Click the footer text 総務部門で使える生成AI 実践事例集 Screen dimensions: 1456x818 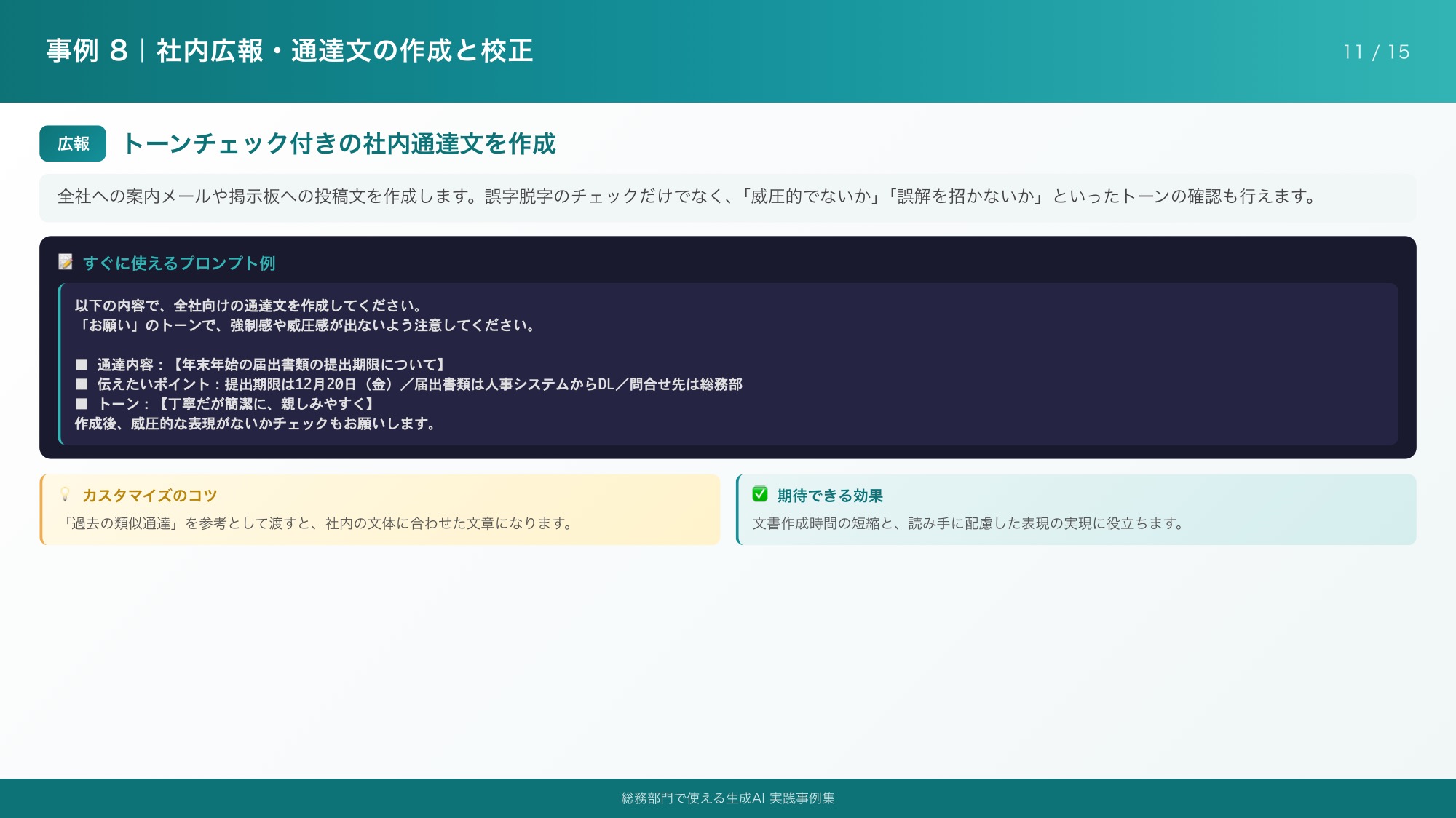tap(728, 798)
